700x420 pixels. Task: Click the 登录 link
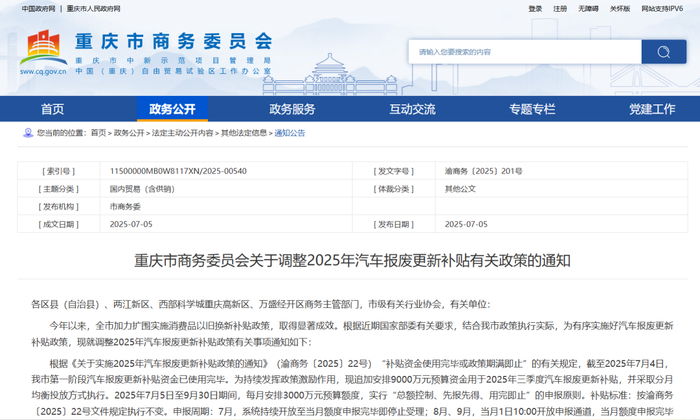(x=535, y=8)
